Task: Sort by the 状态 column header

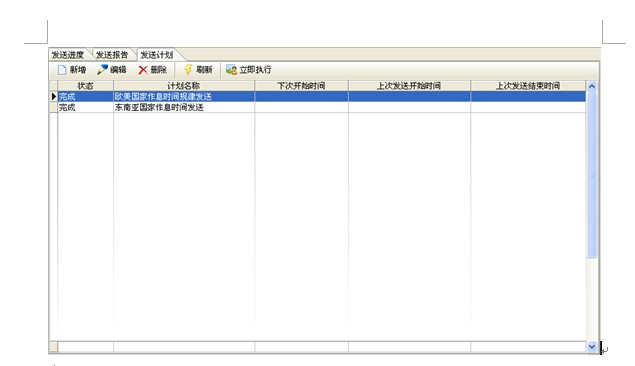Action: pyautogui.click(x=85, y=85)
